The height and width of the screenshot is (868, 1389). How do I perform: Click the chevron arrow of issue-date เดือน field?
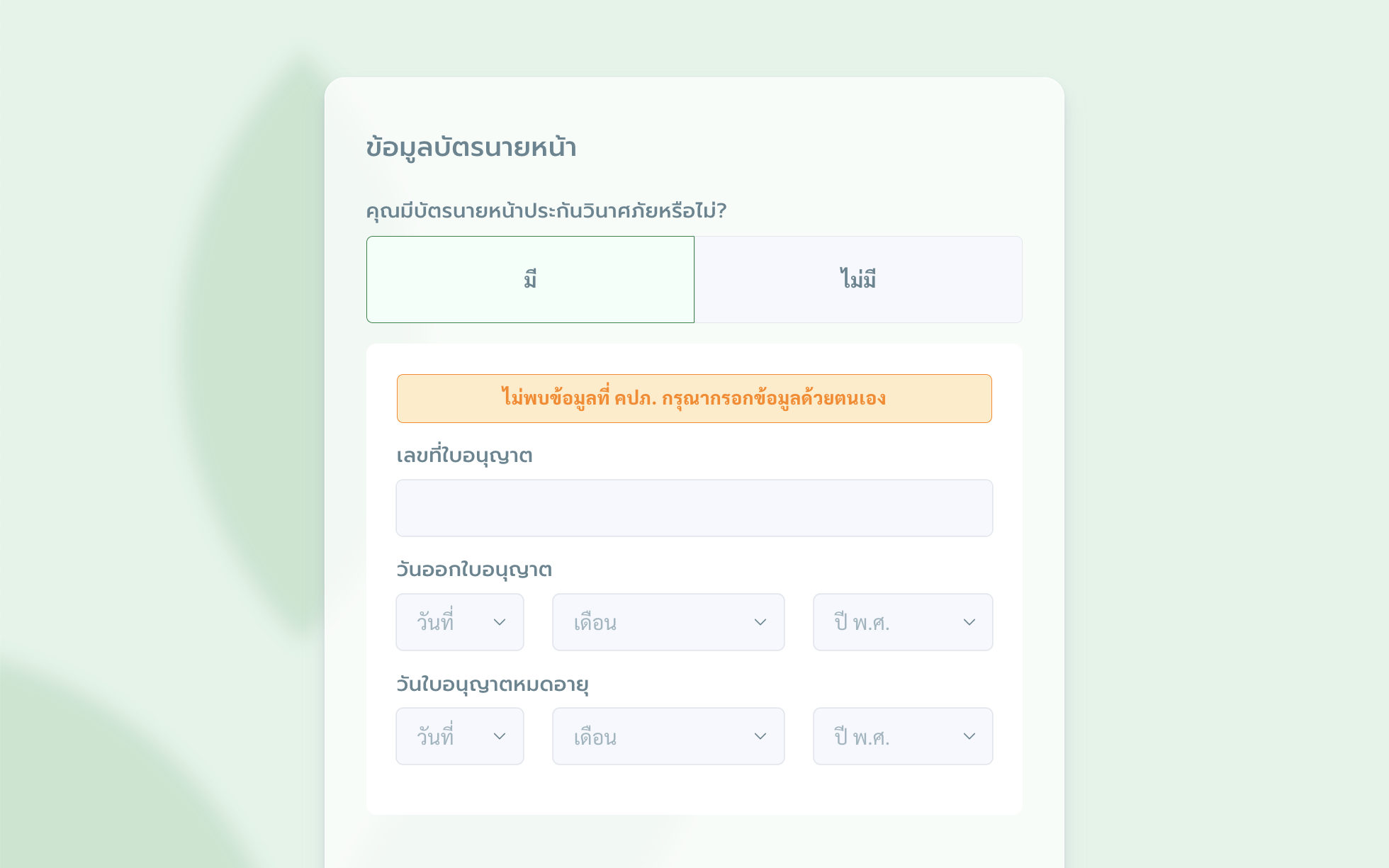coord(760,622)
